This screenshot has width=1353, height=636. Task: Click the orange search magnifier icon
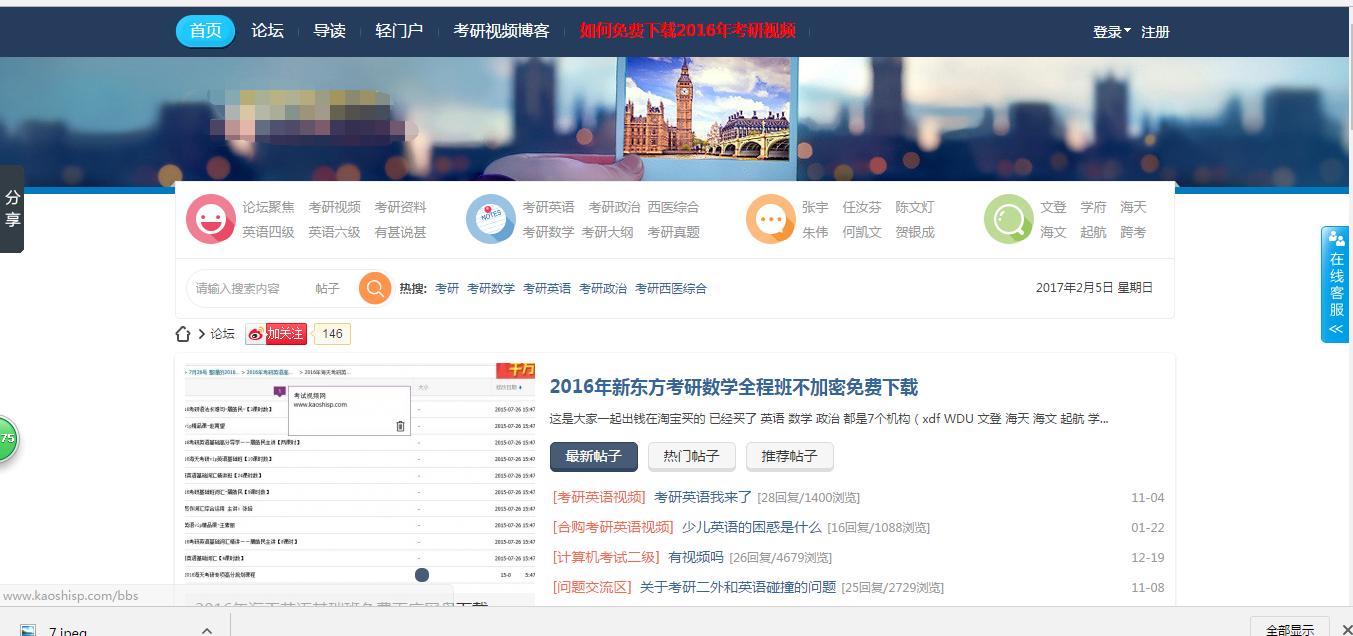coord(375,288)
